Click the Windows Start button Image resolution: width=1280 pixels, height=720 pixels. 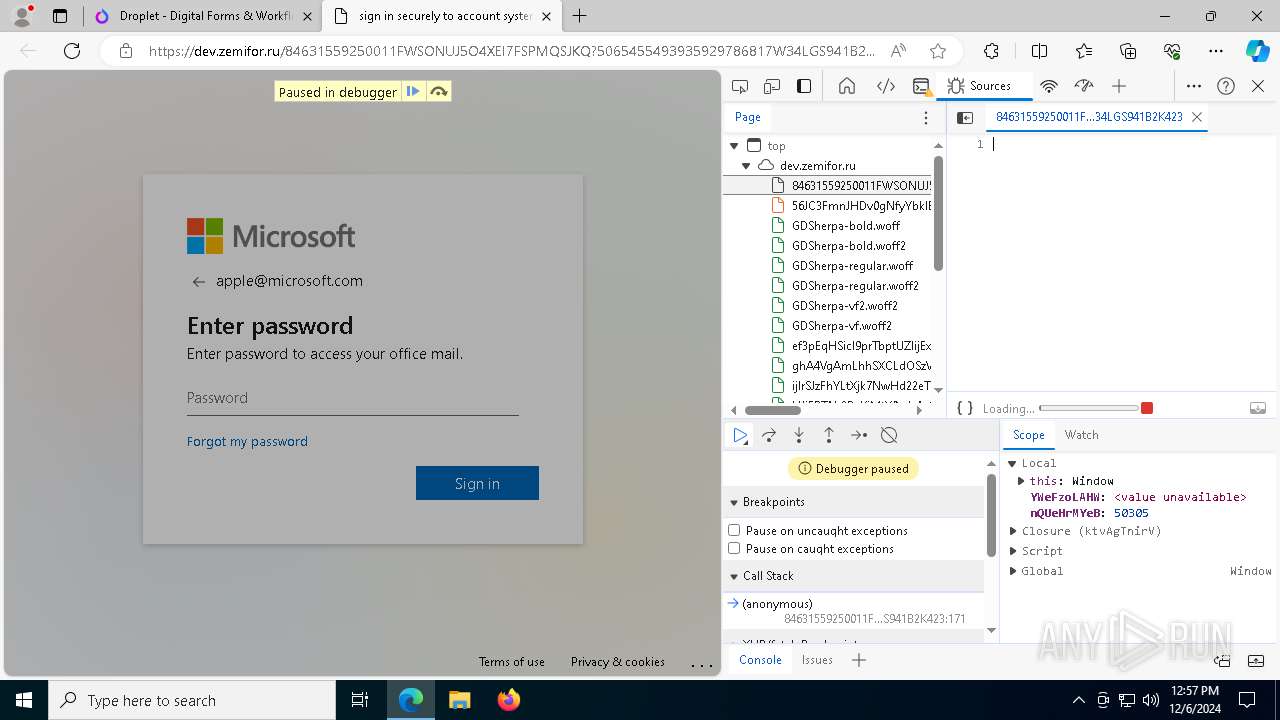[x=24, y=700]
